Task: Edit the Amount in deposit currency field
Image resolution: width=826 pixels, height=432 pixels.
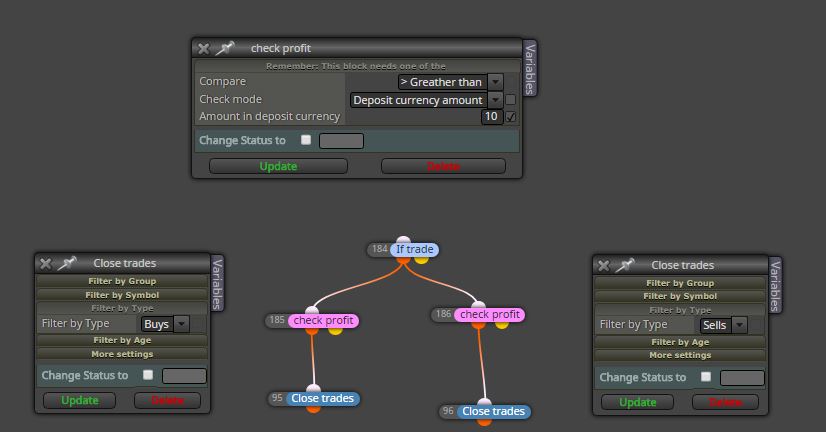Action: tap(491, 116)
